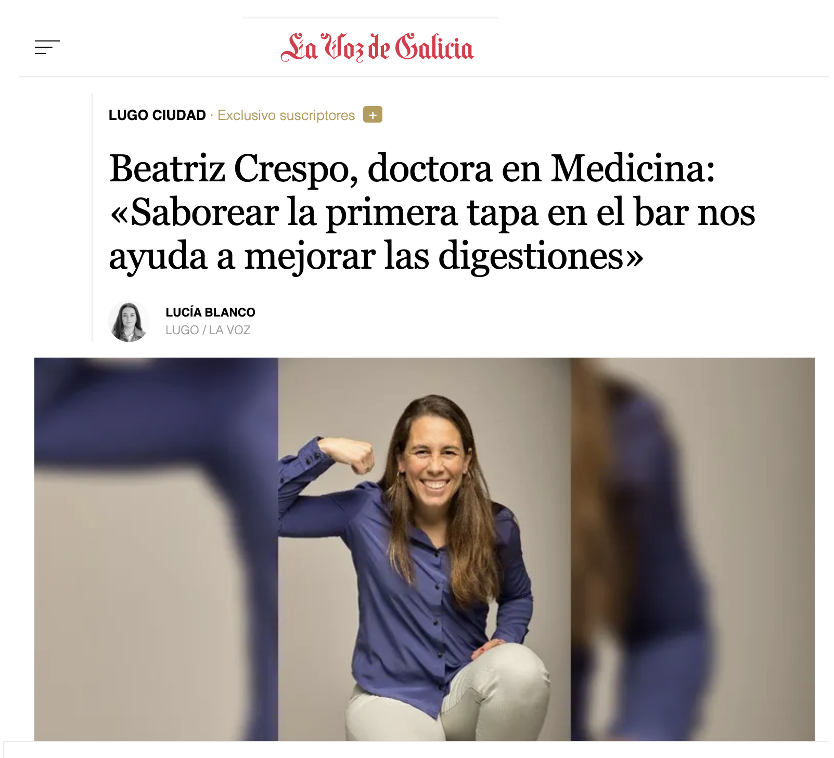Screen dimensions: 834x758
Task: Click the thin gray bar above the logo
Action: [x=371, y=18]
